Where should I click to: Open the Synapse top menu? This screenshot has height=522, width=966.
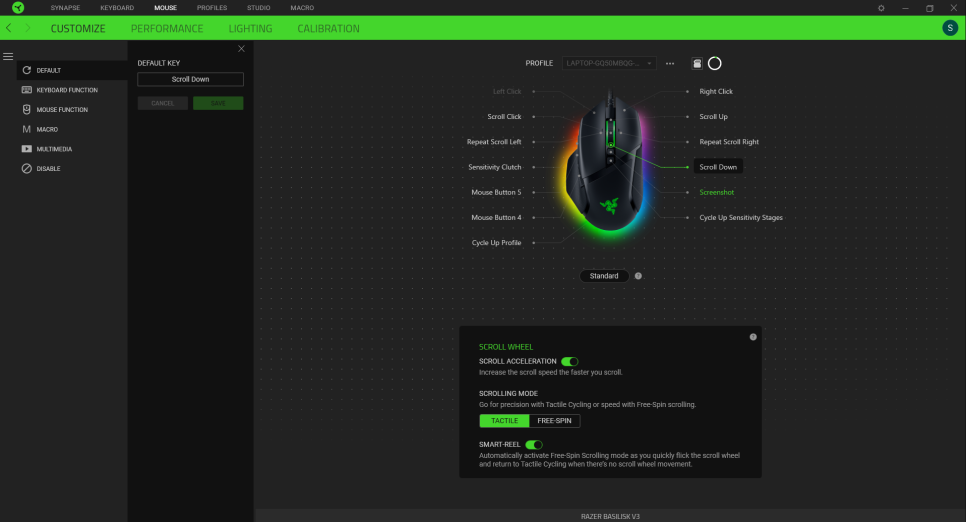pyautogui.click(x=65, y=8)
